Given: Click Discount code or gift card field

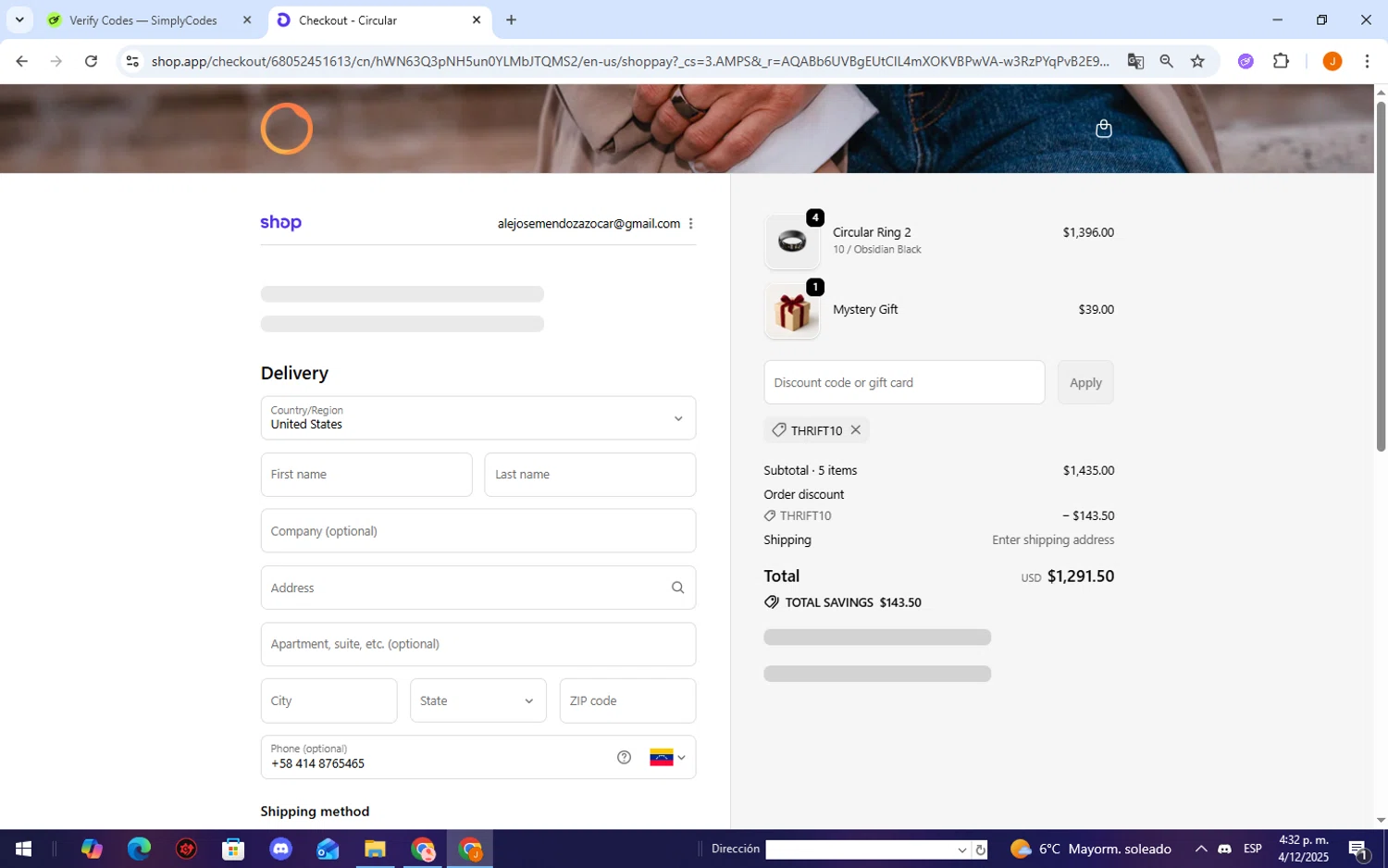Looking at the screenshot, I should point(904,382).
